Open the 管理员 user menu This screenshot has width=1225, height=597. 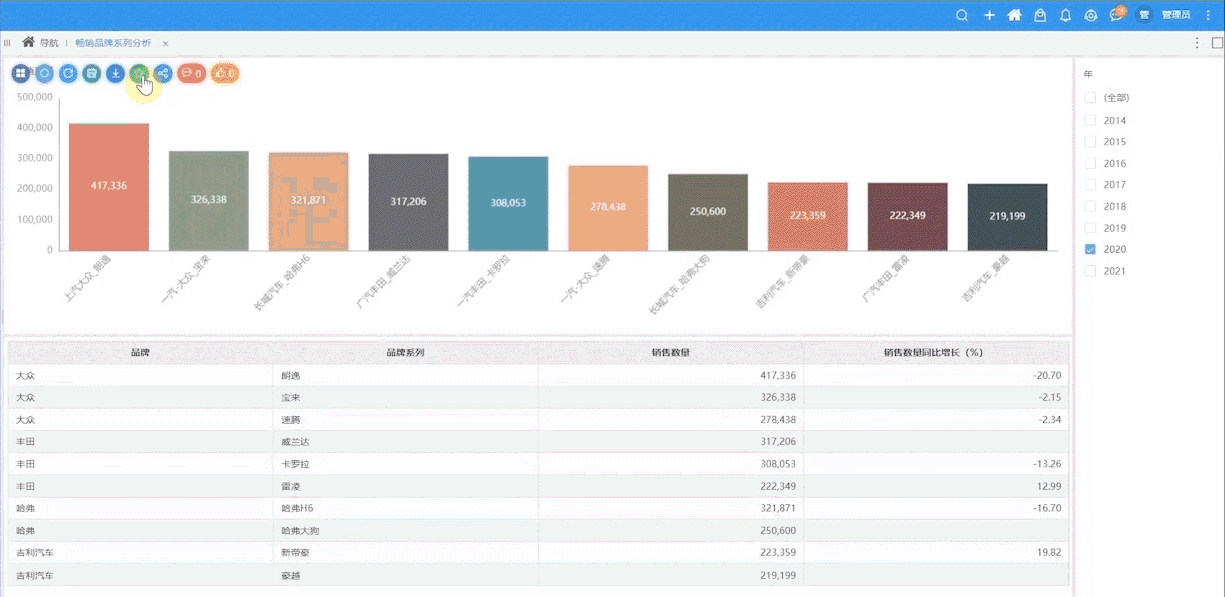pos(1176,15)
